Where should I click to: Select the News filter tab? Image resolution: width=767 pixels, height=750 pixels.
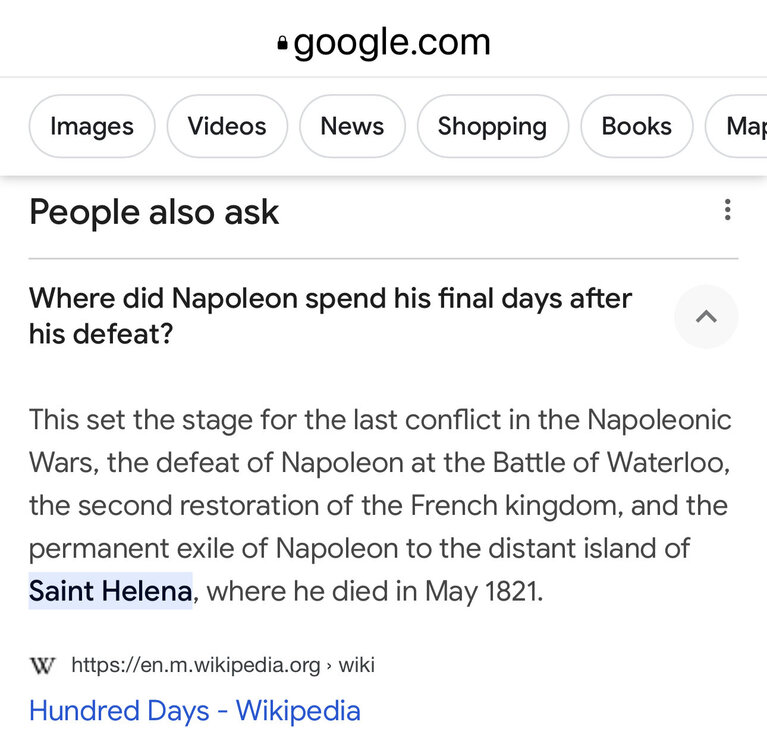(x=352, y=126)
